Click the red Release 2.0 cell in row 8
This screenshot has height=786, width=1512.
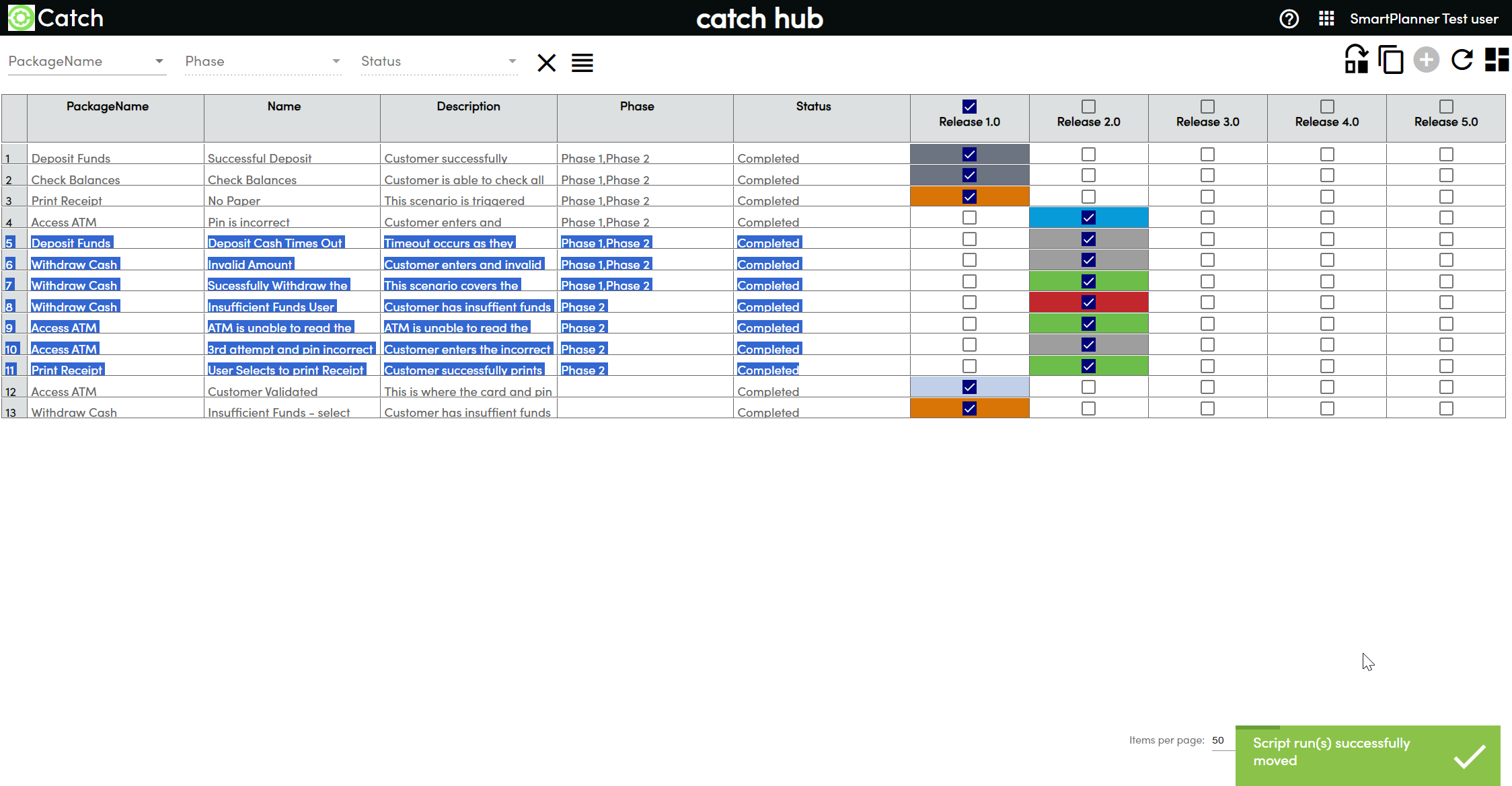point(1088,303)
